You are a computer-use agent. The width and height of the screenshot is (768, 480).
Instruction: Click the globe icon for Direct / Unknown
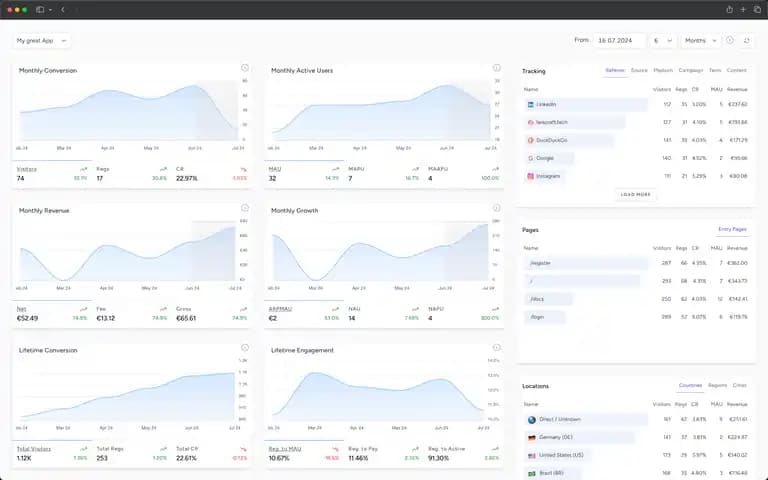[532, 420]
